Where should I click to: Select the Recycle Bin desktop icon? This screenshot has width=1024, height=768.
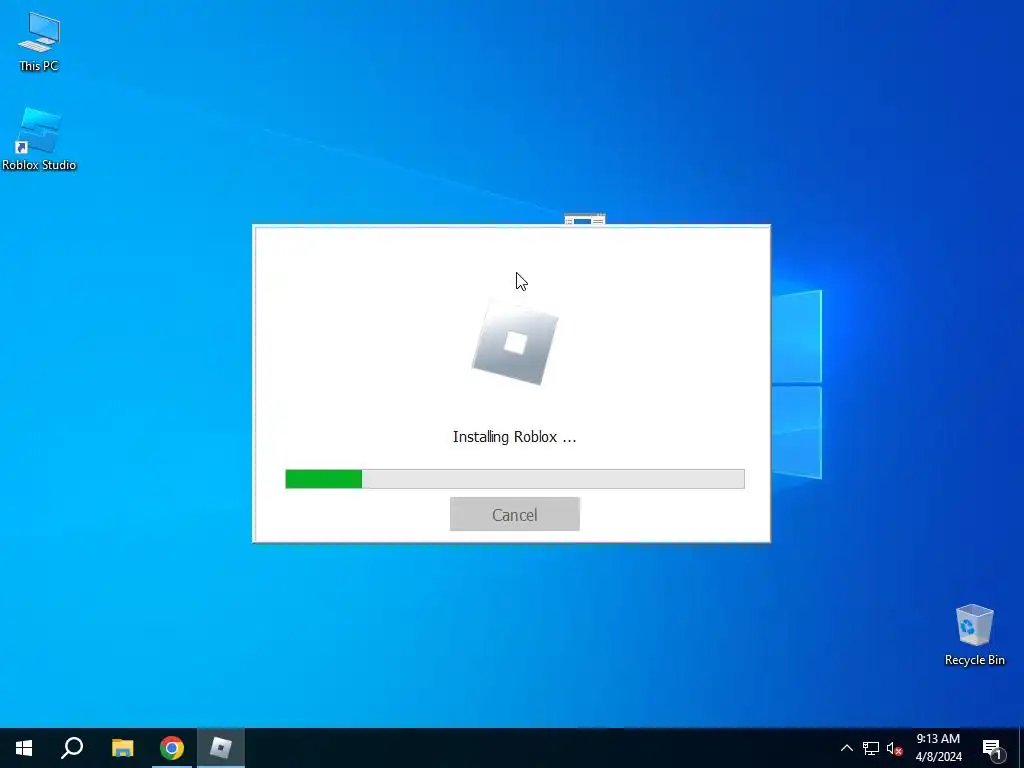(974, 635)
